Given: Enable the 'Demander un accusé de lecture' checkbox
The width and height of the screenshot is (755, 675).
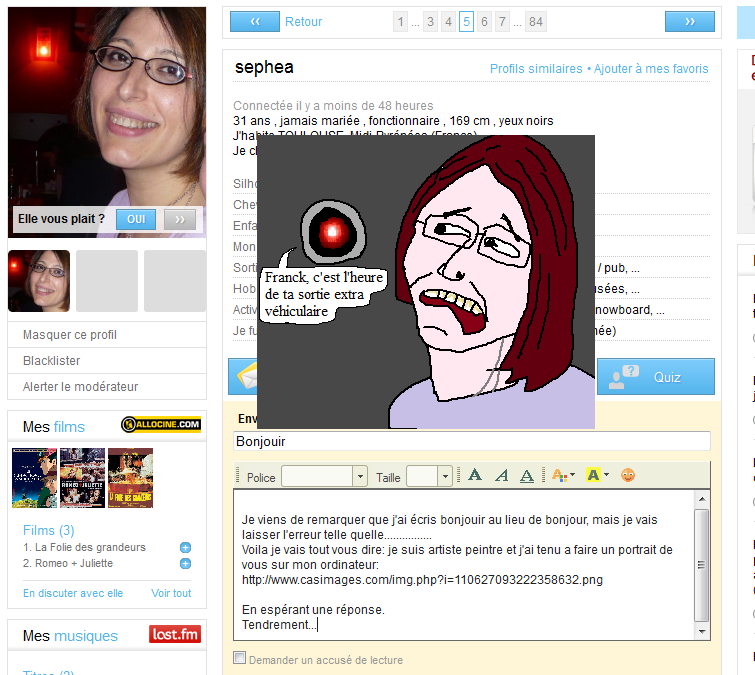Looking at the screenshot, I should point(239,658).
